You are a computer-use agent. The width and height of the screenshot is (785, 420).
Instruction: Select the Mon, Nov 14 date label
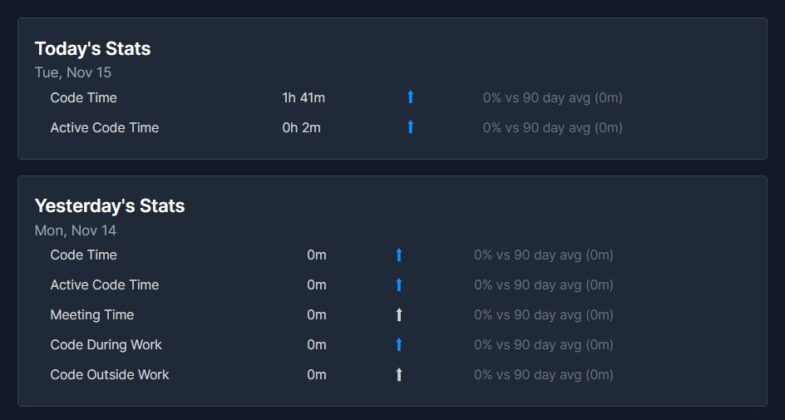(x=75, y=230)
